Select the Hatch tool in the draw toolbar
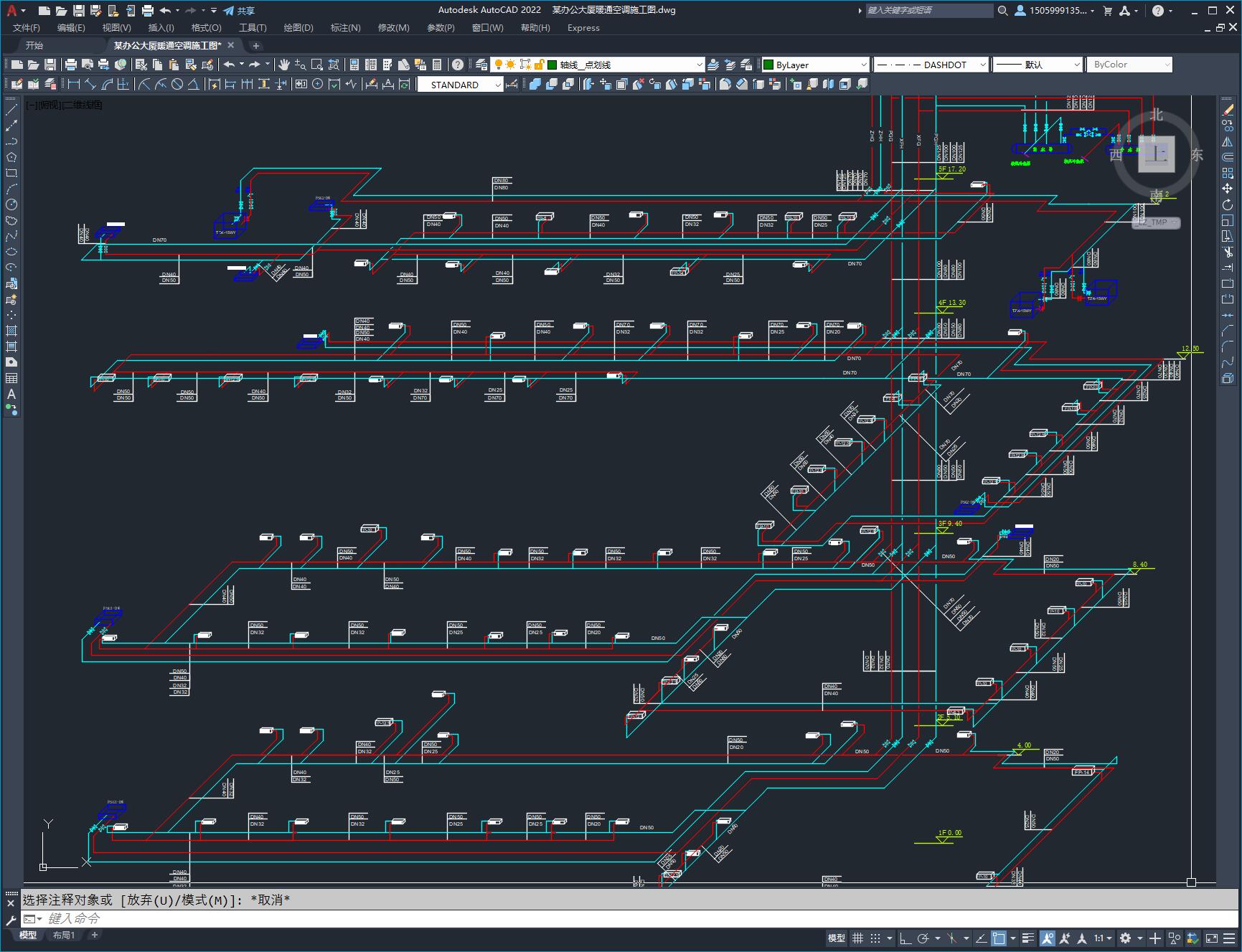Image resolution: width=1242 pixels, height=952 pixels. click(x=11, y=331)
